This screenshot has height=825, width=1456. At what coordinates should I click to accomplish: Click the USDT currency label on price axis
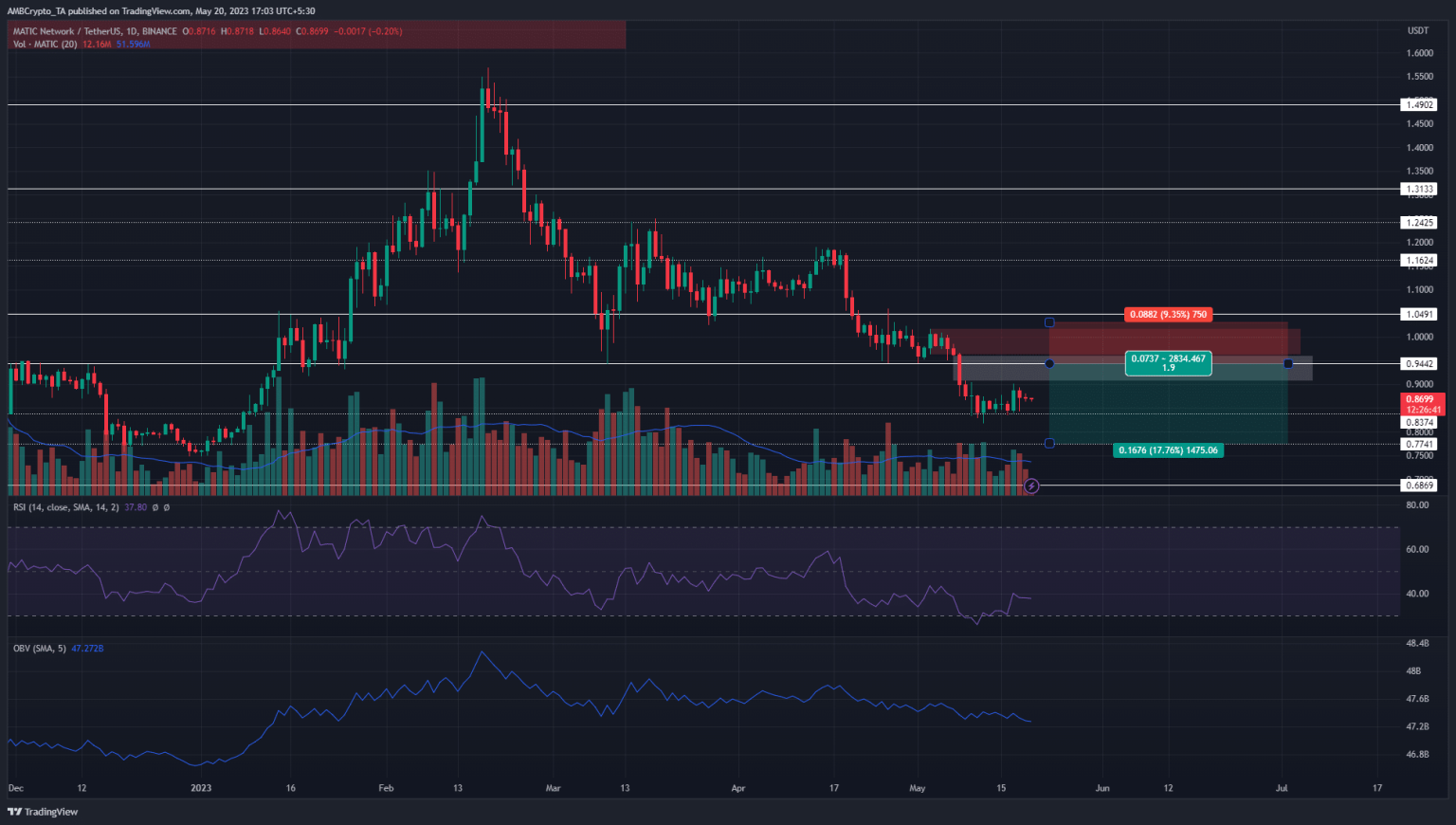pyautogui.click(x=1417, y=31)
